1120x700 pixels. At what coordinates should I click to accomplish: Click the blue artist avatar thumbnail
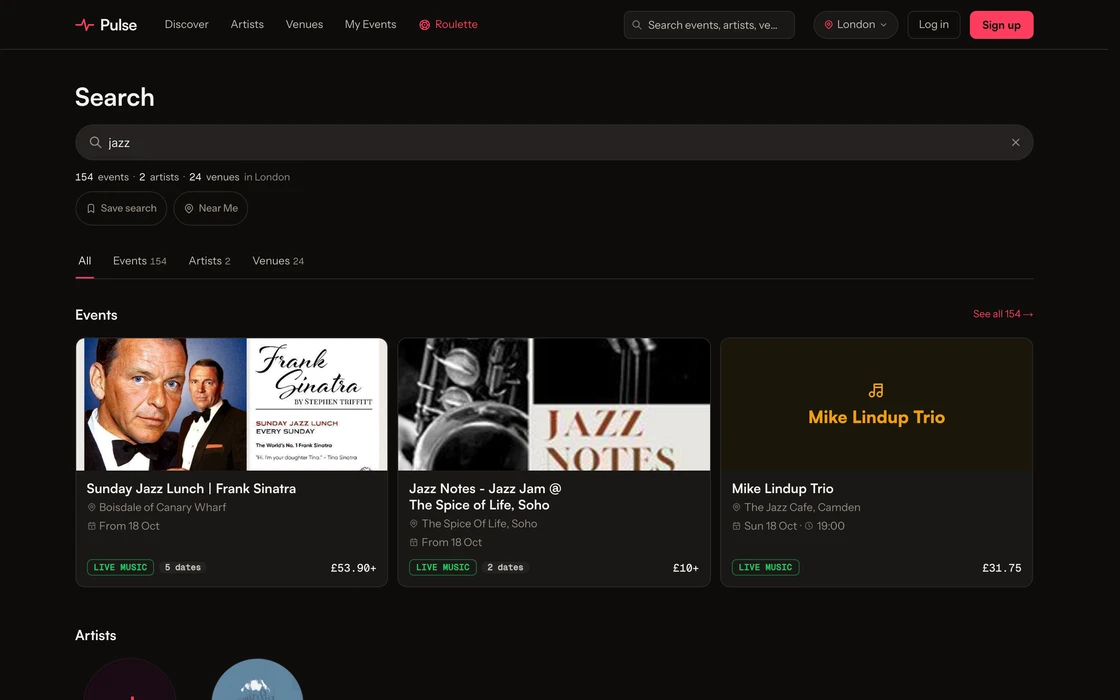click(257, 679)
